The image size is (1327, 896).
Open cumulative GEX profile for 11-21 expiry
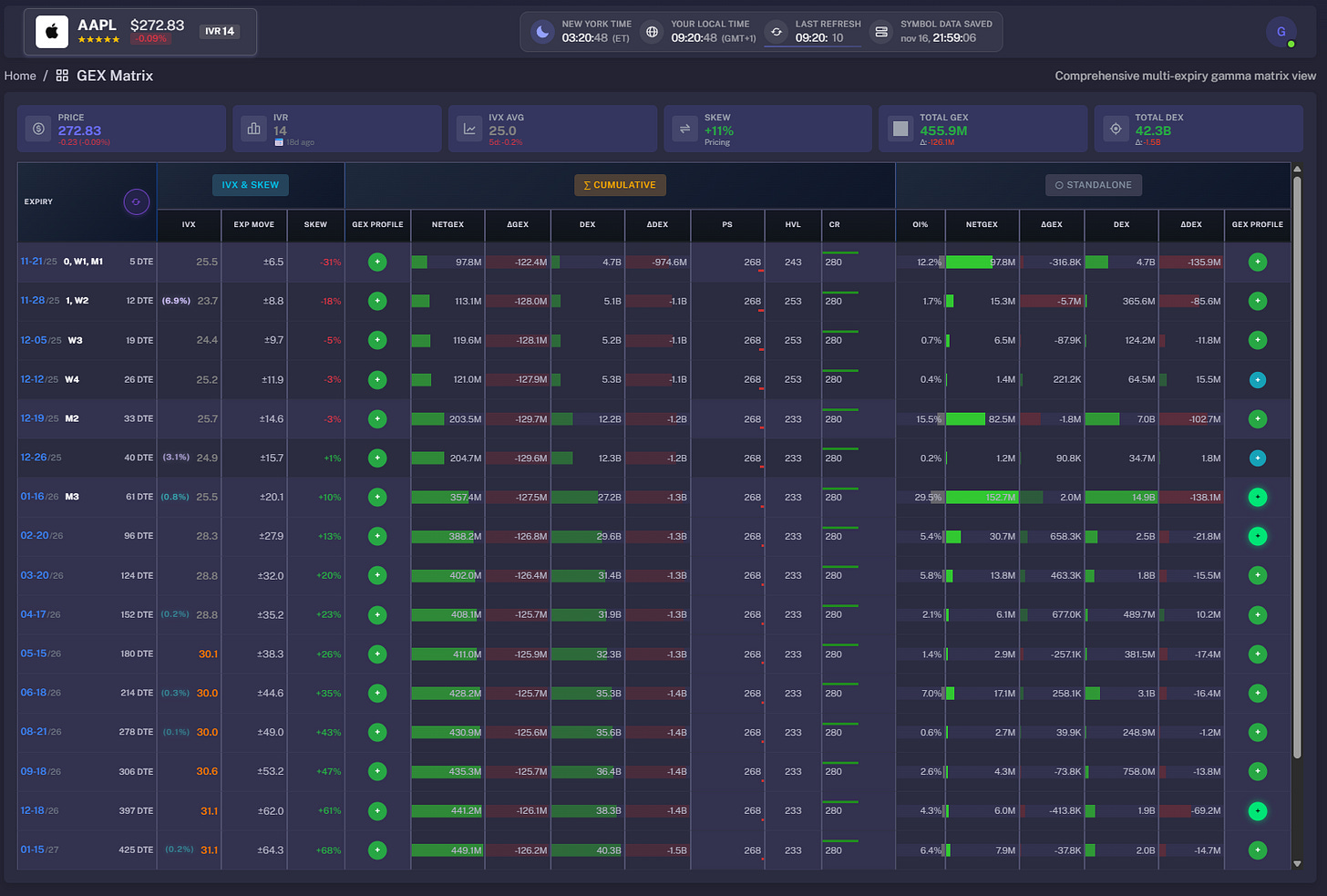click(377, 262)
